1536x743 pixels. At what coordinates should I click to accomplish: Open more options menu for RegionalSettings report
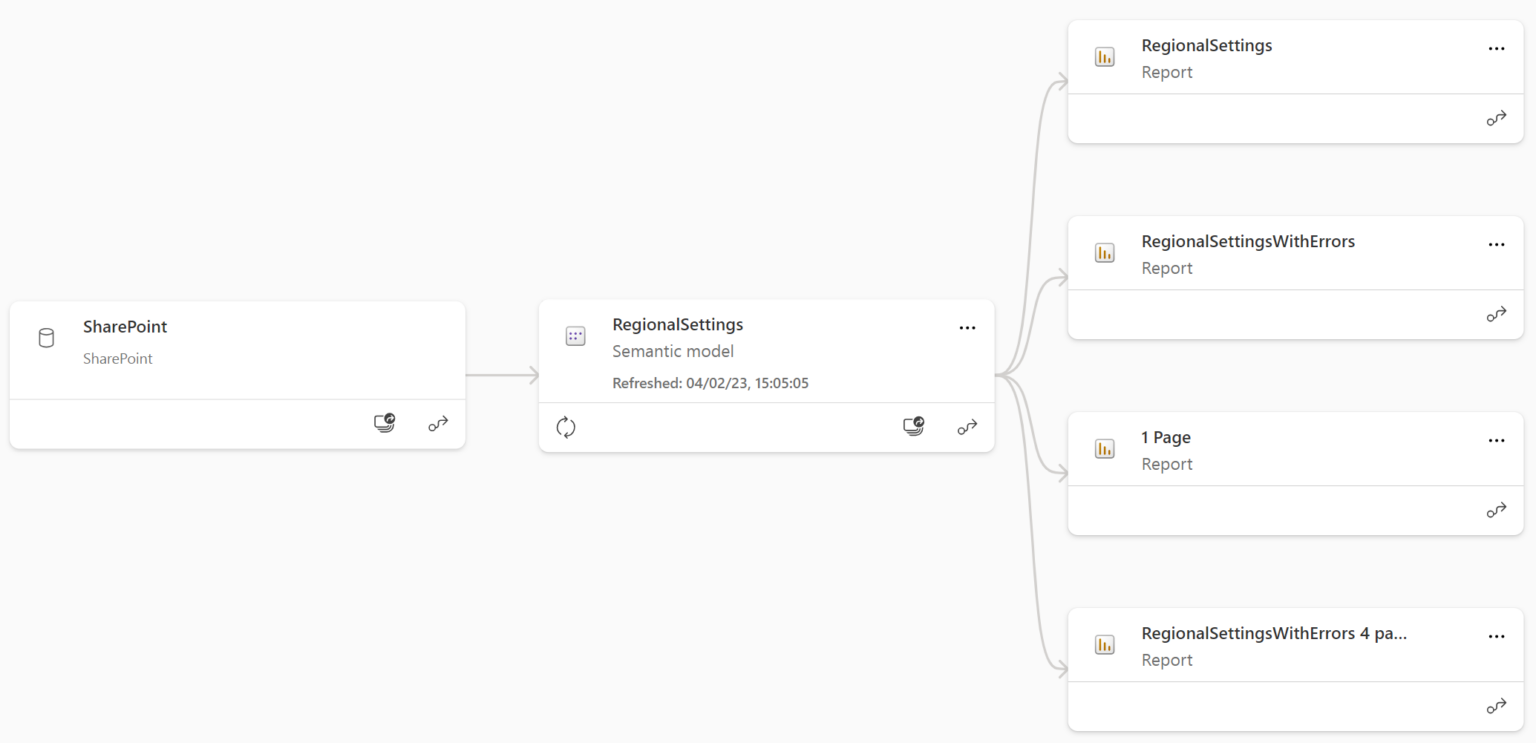(1496, 48)
